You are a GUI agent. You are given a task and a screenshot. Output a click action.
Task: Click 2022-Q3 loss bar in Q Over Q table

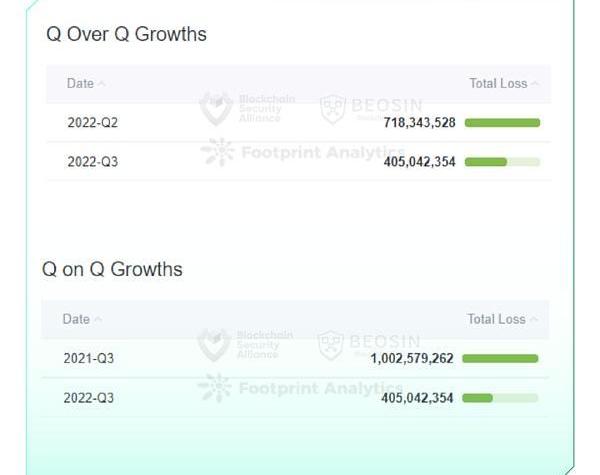pos(502,161)
